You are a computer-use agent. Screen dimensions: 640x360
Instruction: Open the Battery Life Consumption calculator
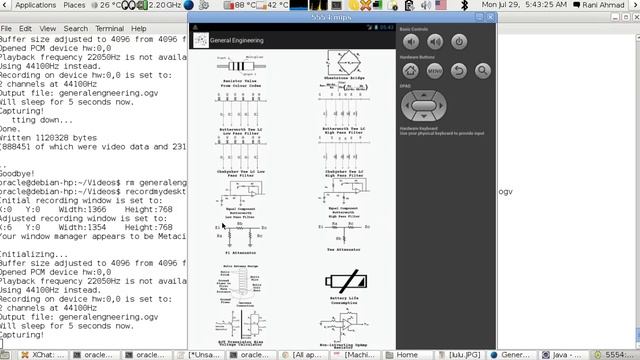[345, 287]
